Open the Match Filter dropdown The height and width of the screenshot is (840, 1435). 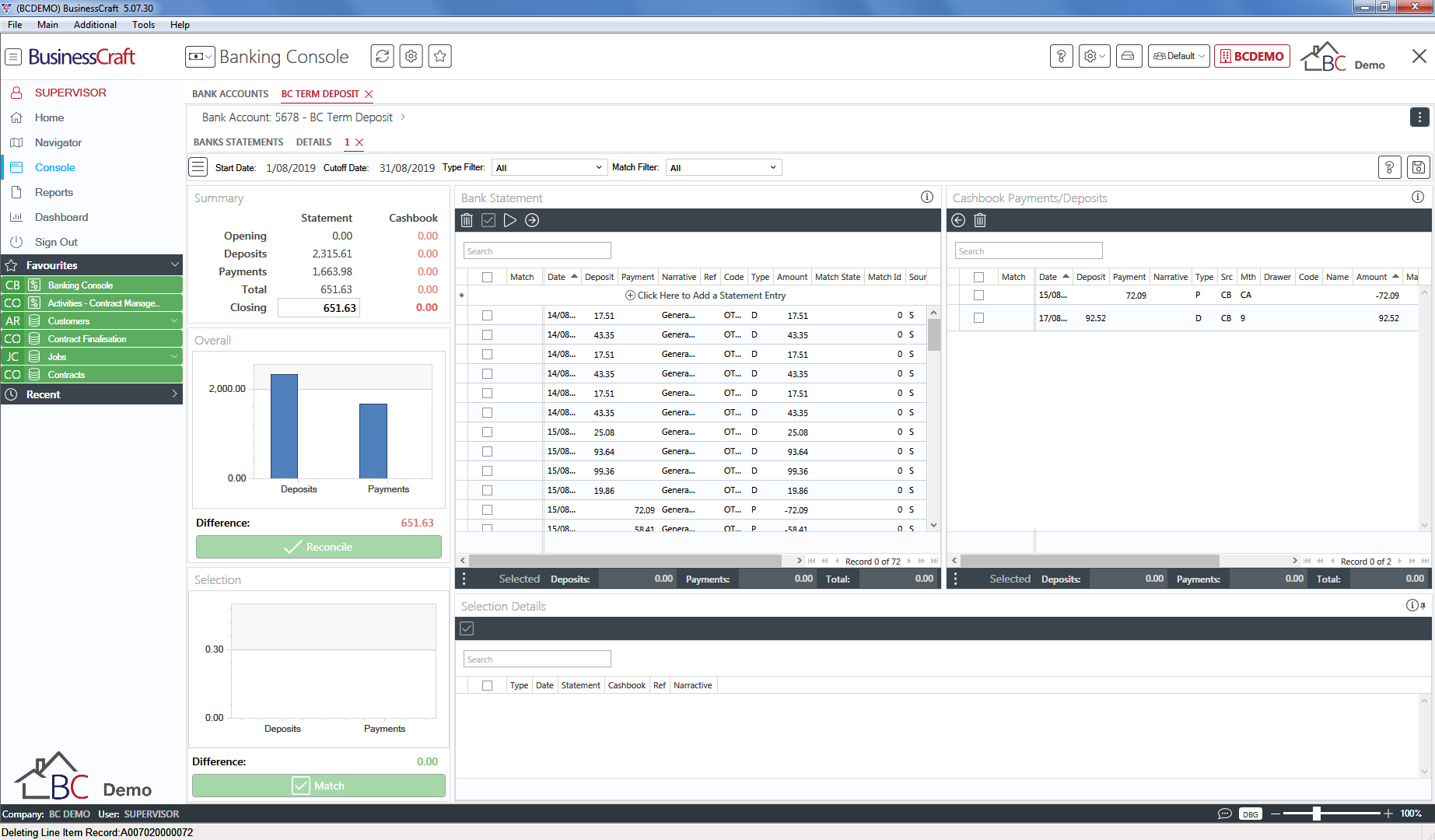[723, 167]
